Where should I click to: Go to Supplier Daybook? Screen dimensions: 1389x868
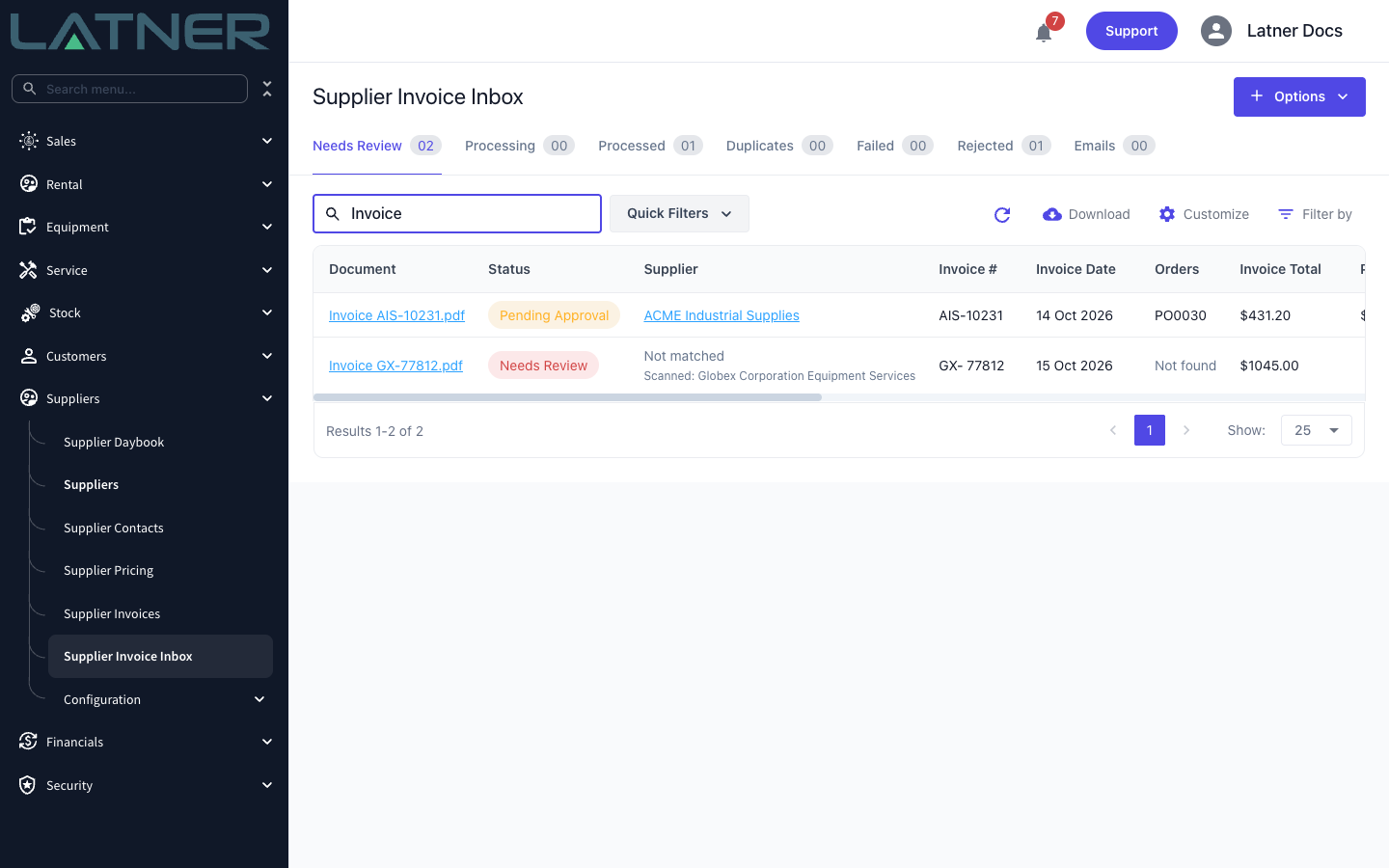pos(114,442)
